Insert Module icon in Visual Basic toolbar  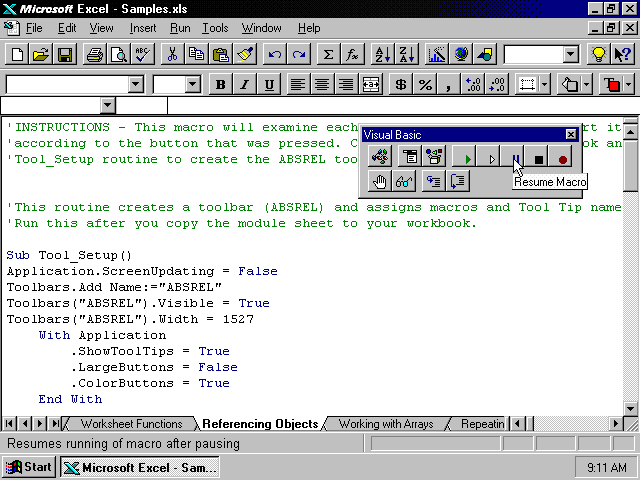click(380, 157)
